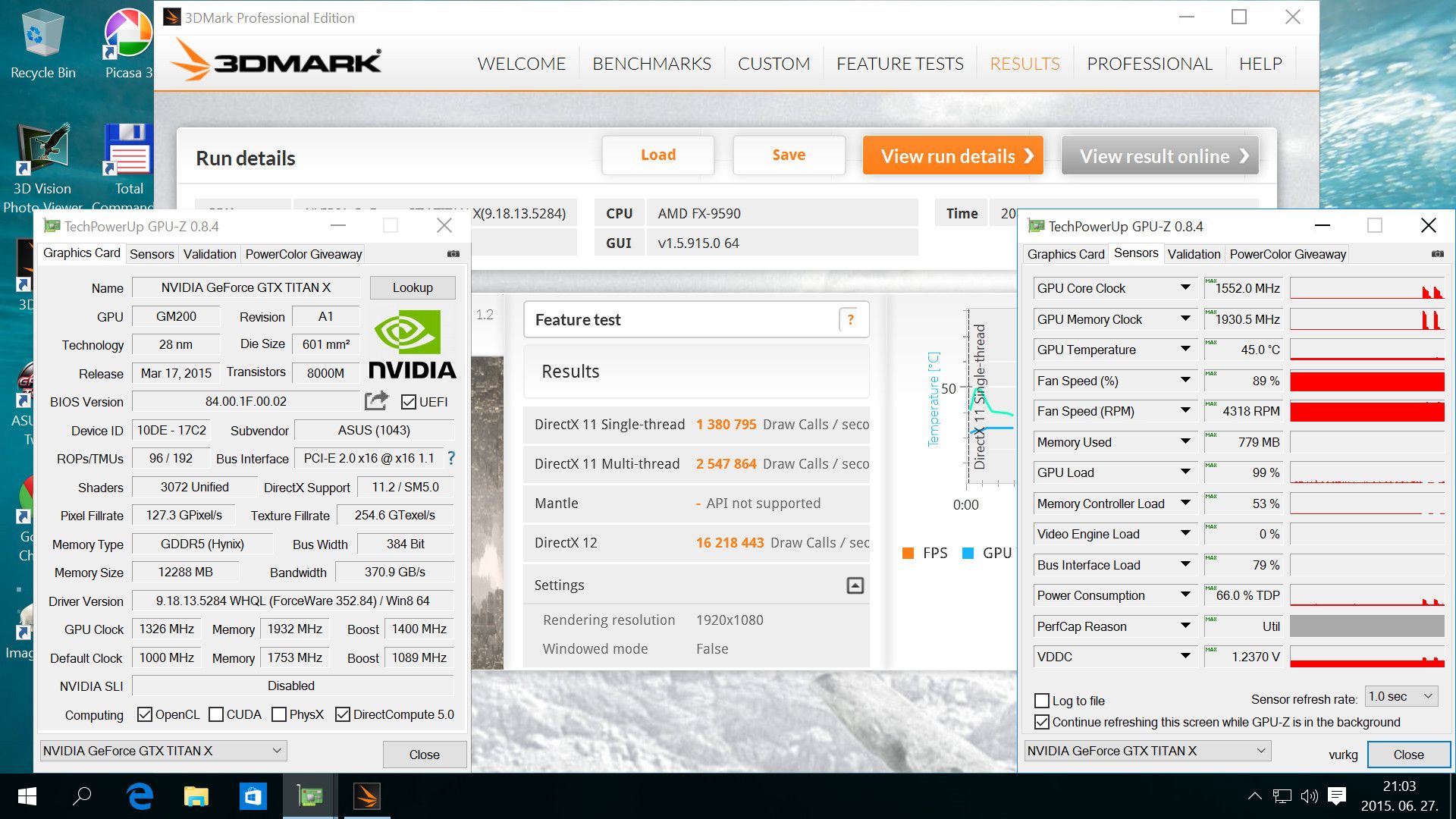Click Close button in Sensors GPU-Z window

tap(1408, 755)
